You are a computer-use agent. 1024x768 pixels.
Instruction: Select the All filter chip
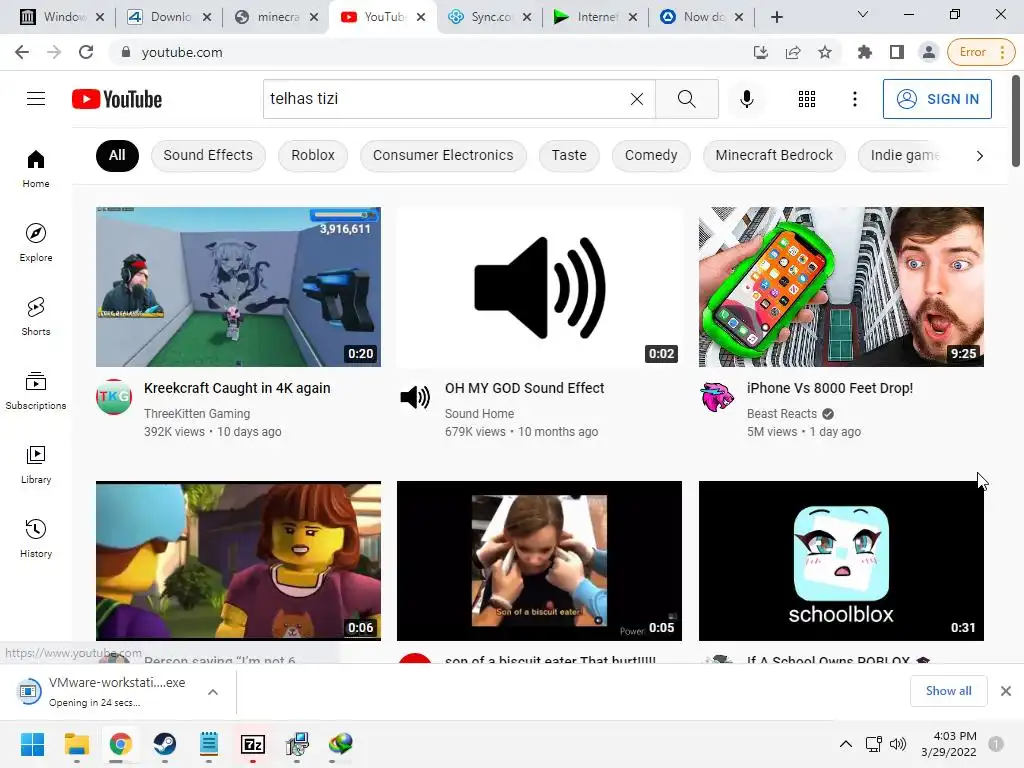pyautogui.click(x=118, y=155)
